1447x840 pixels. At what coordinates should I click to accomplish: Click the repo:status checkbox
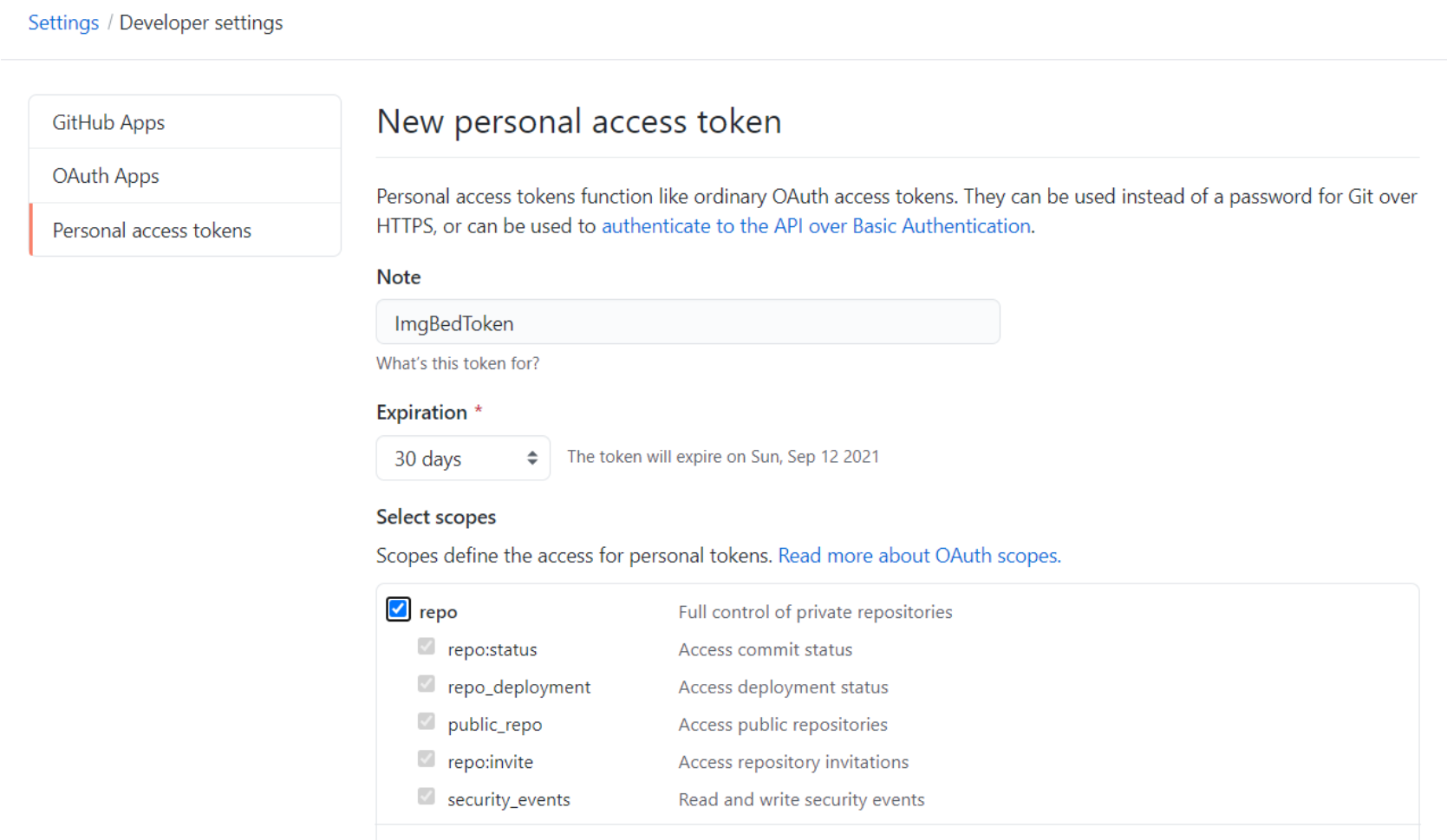(426, 647)
